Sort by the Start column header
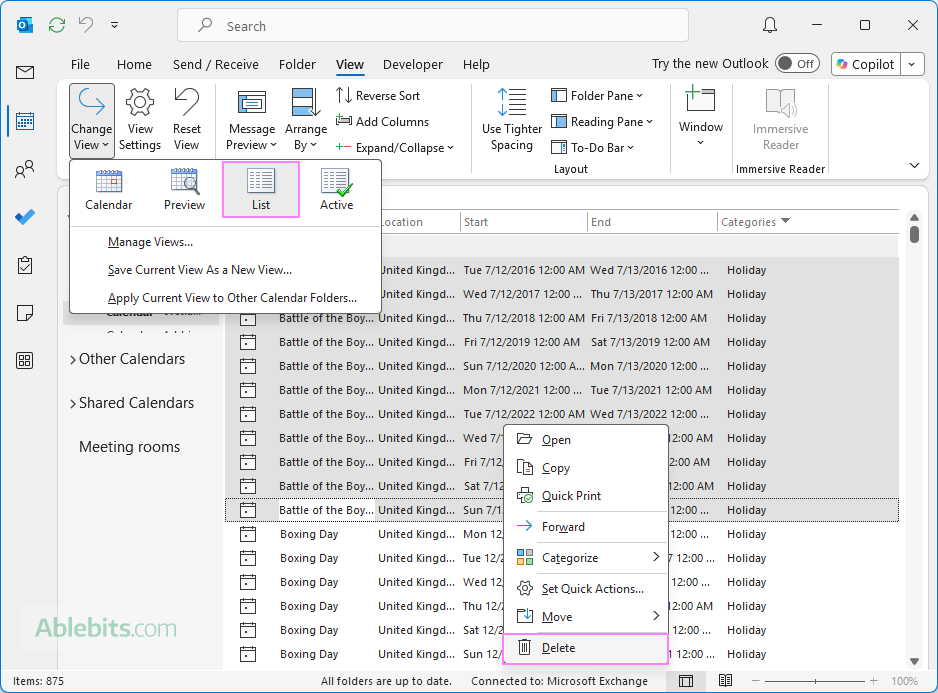938x693 pixels. 523,222
